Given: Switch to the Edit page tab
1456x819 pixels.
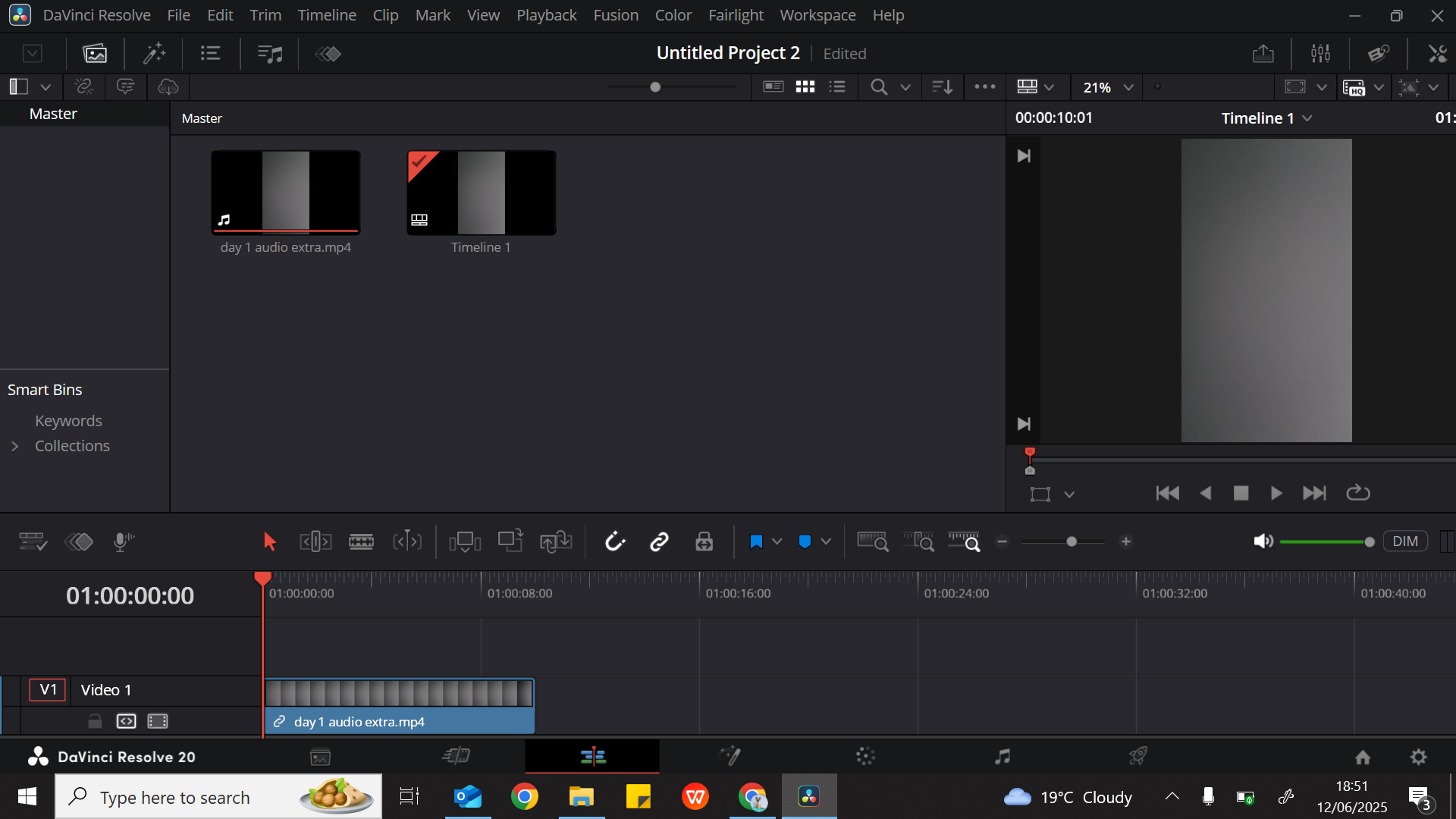Looking at the screenshot, I should pyautogui.click(x=592, y=756).
